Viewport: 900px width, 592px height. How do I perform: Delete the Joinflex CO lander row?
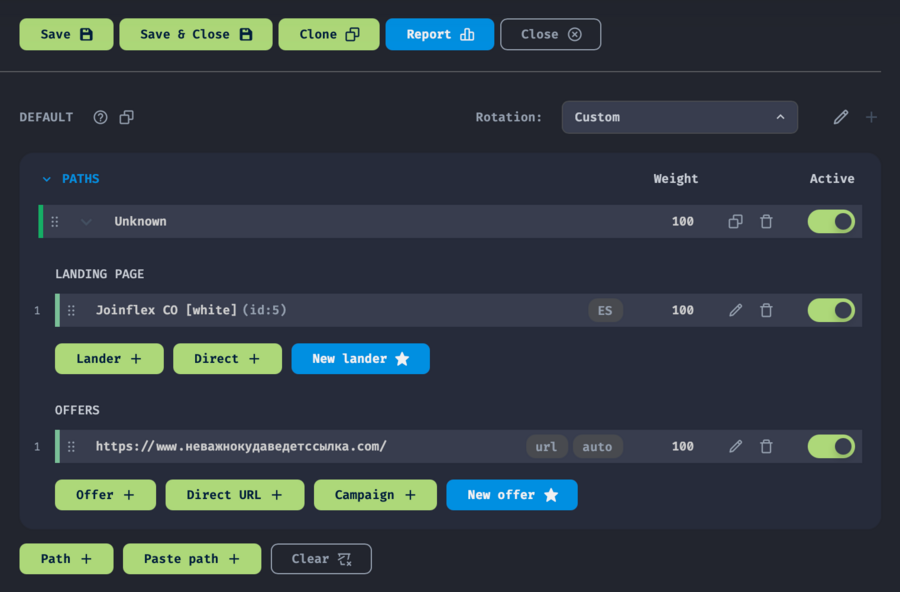click(766, 310)
